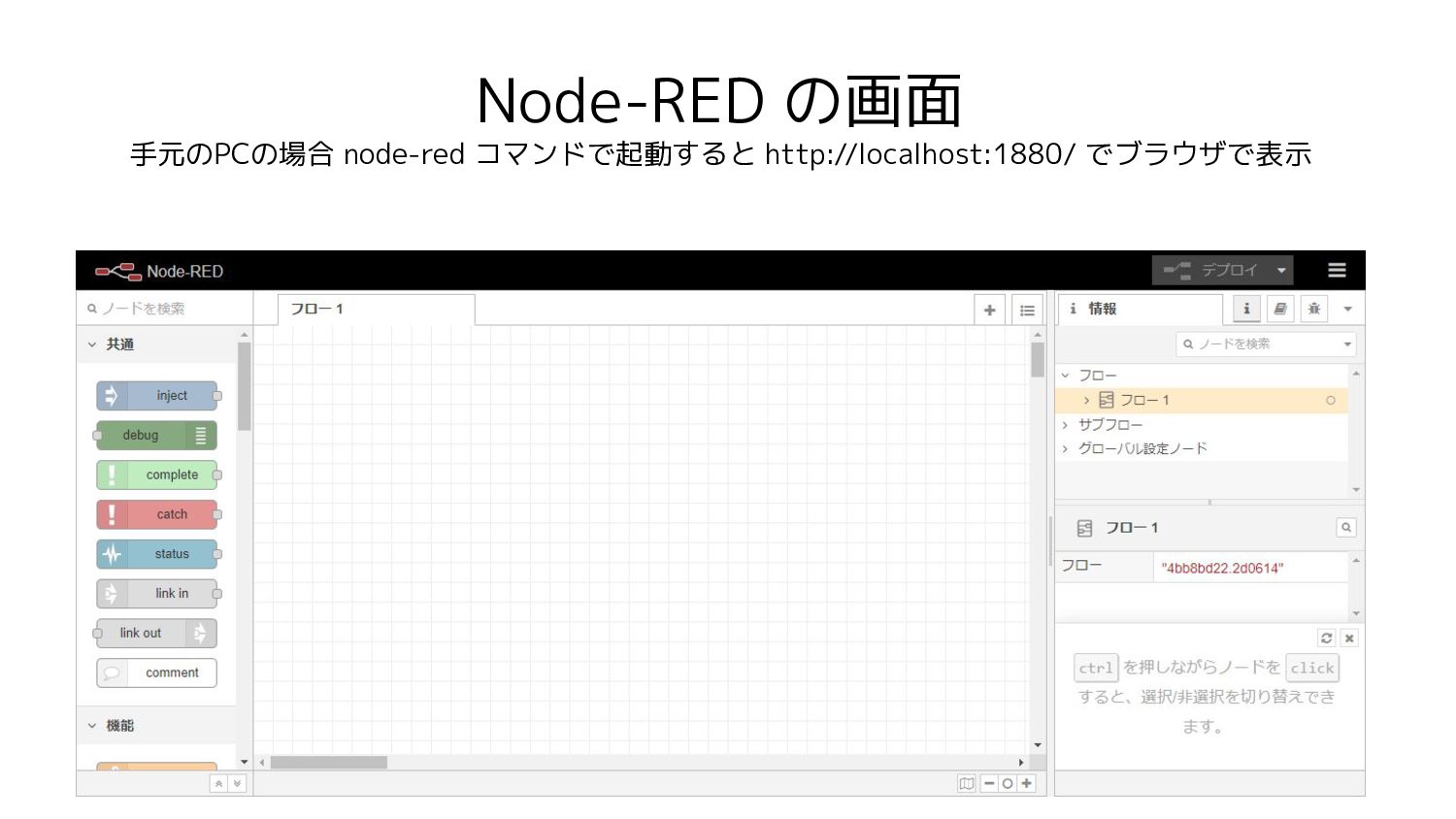Click the palette scrollbar down arrow
1456x819 pixels.
click(x=245, y=763)
